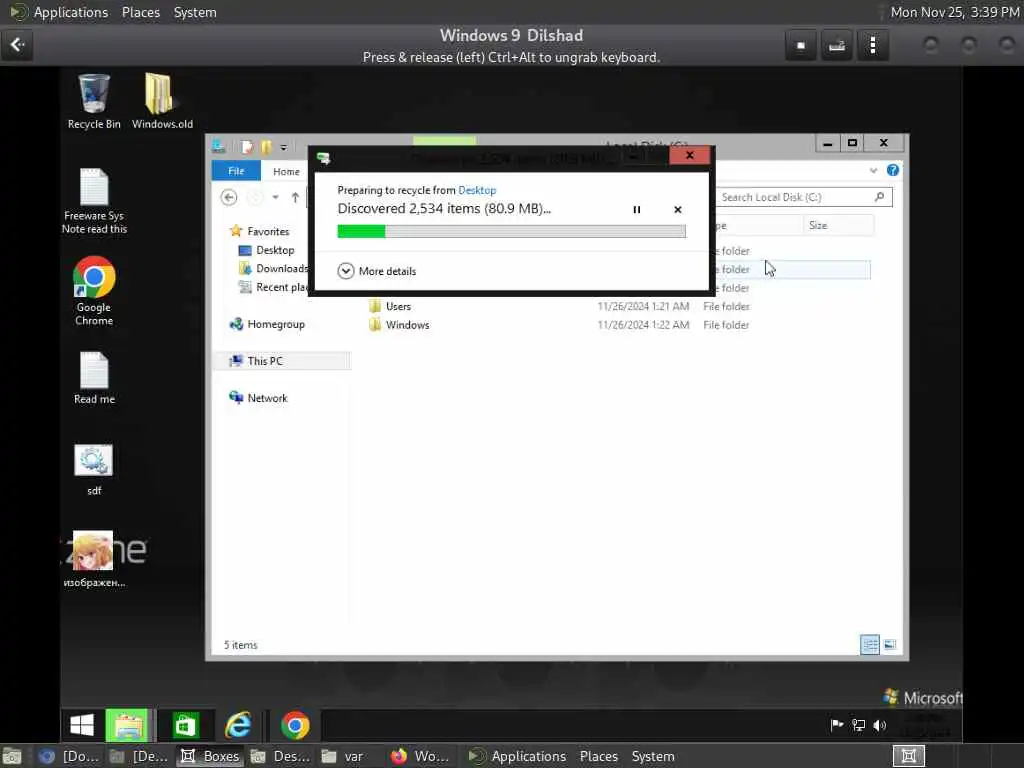Open Applications menu in bottom panel
The image size is (1024, 768).
528,756
